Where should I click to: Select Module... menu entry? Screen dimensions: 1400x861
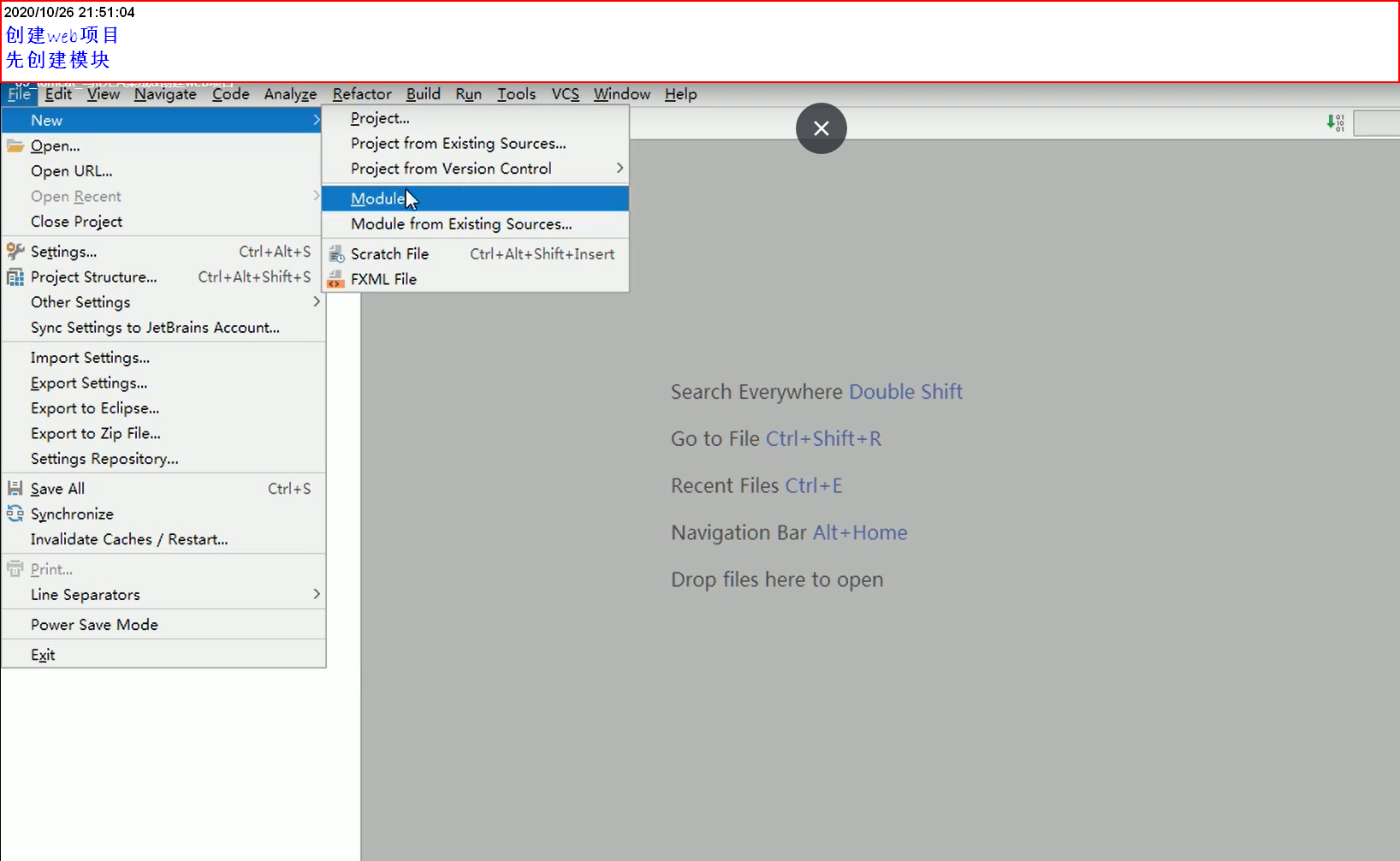(x=475, y=199)
